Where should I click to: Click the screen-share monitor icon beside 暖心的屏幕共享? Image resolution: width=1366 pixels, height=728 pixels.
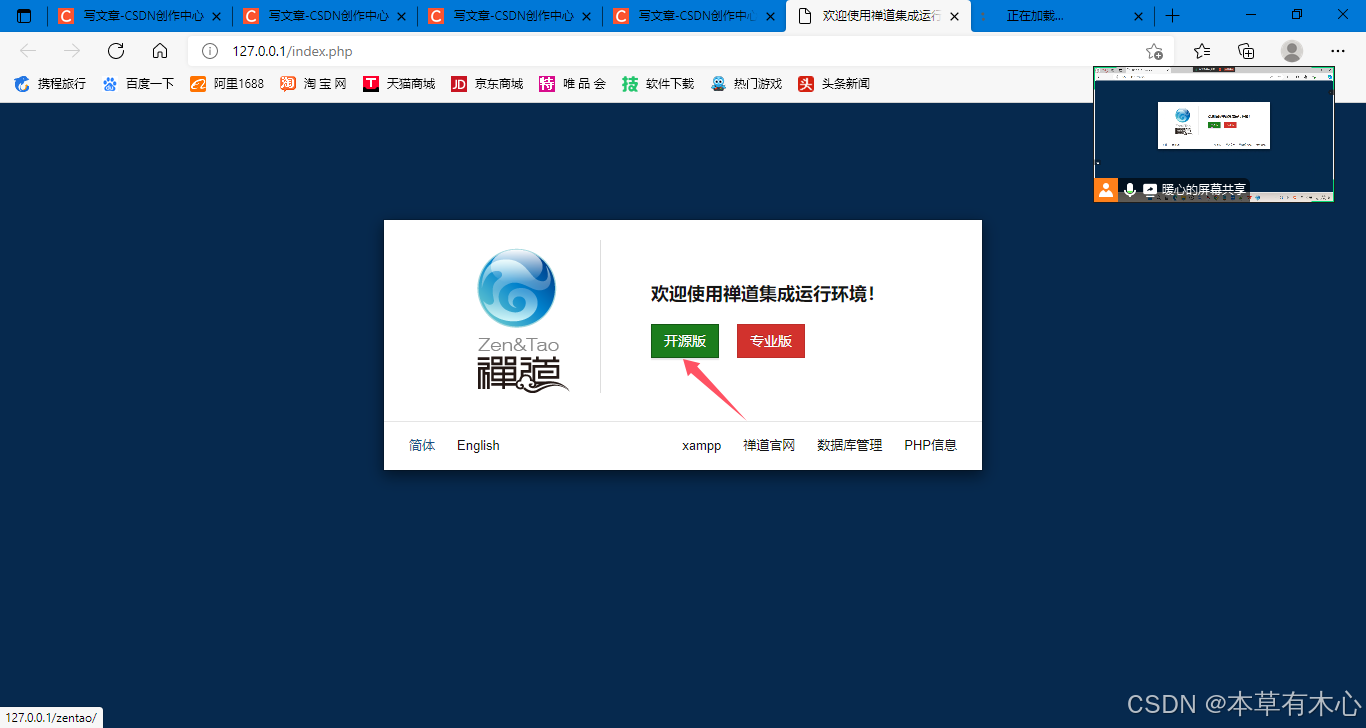[x=1150, y=190]
